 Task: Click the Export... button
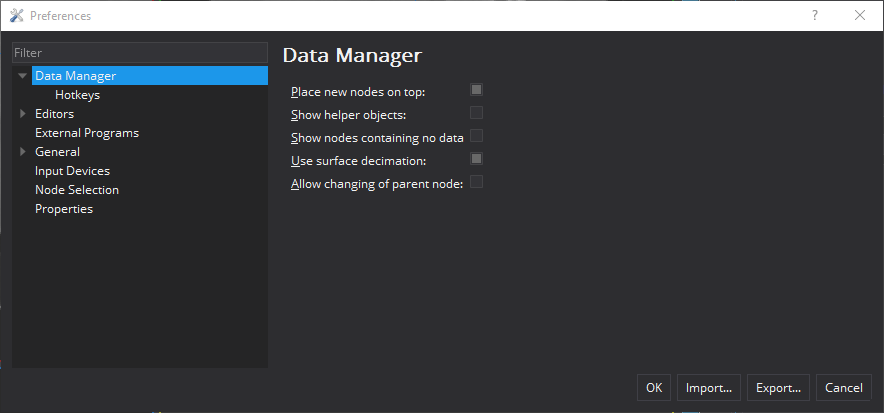point(778,388)
